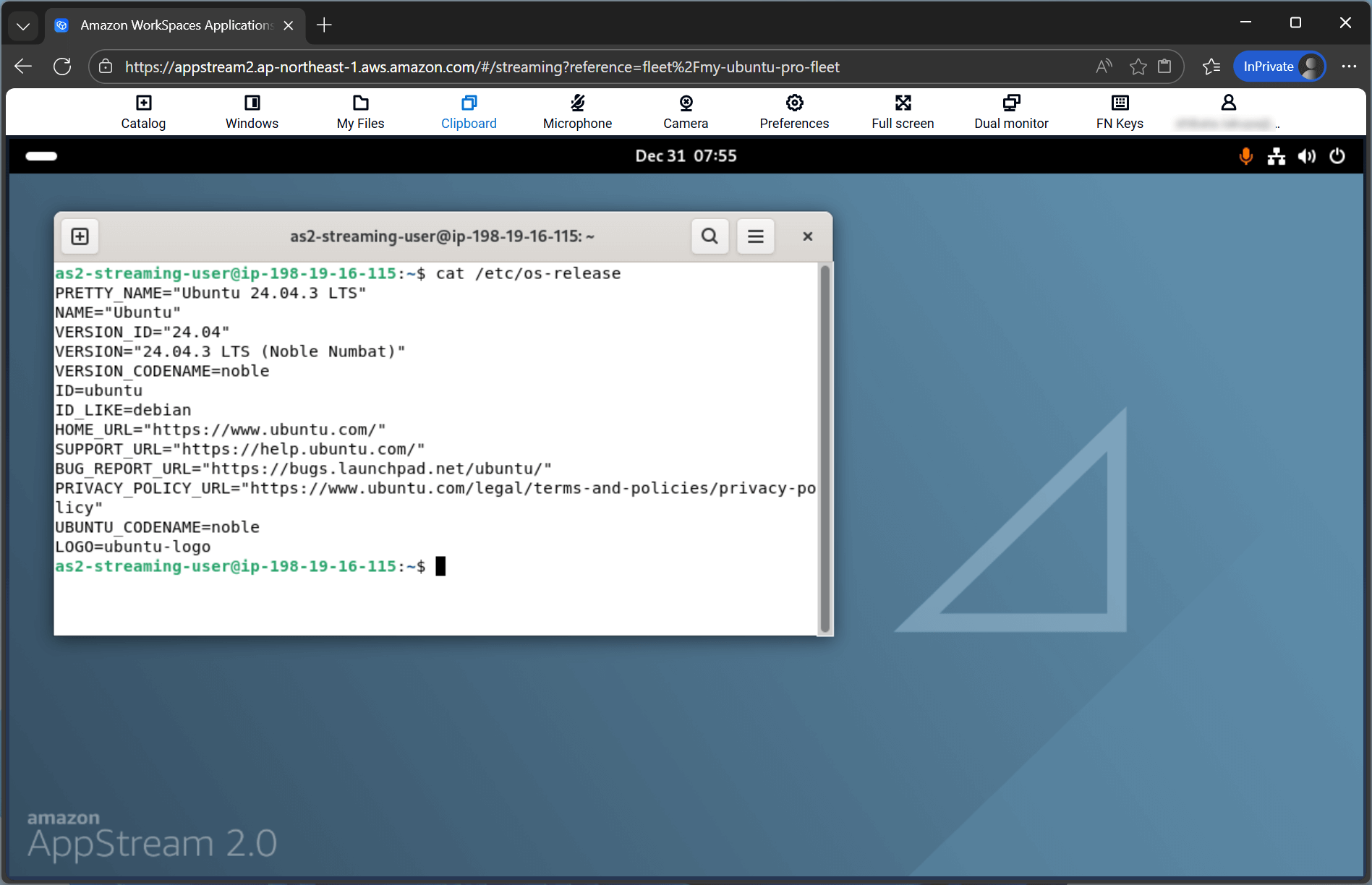Open the terminal search
This screenshot has width=1372, height=885.
pos(710,236)
